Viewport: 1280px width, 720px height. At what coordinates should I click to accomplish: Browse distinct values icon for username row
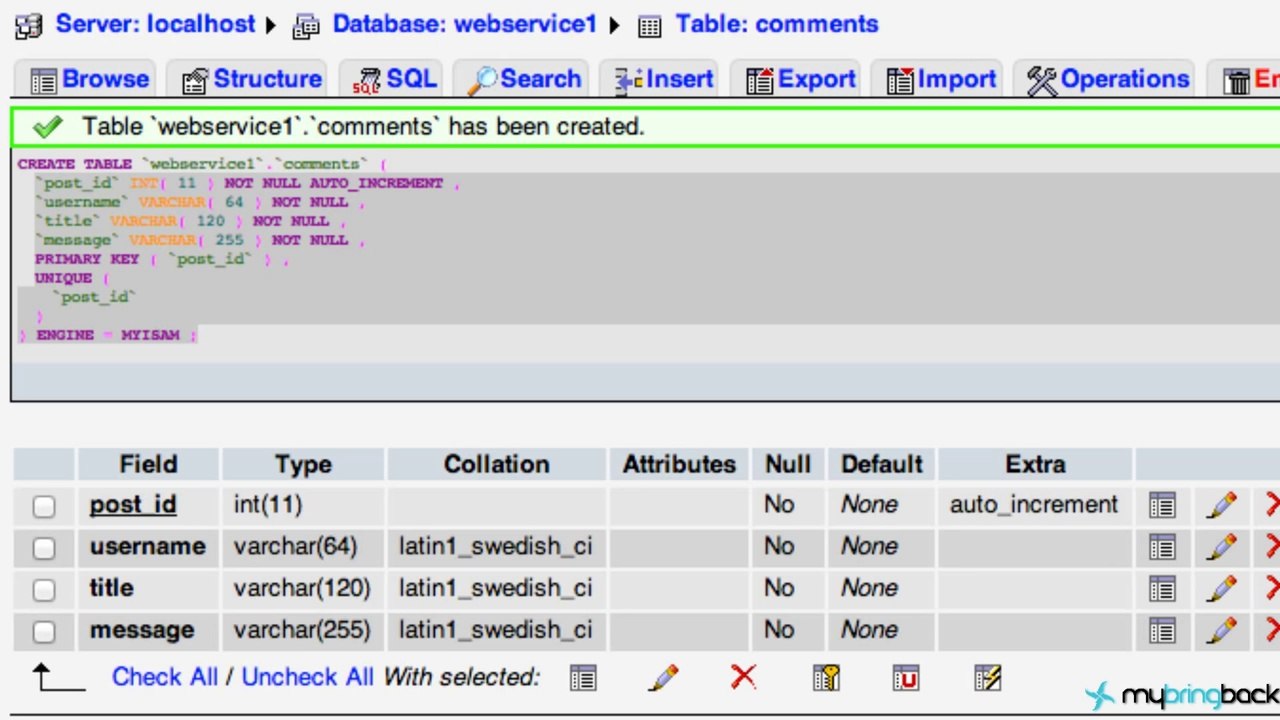coord(1162,547)
